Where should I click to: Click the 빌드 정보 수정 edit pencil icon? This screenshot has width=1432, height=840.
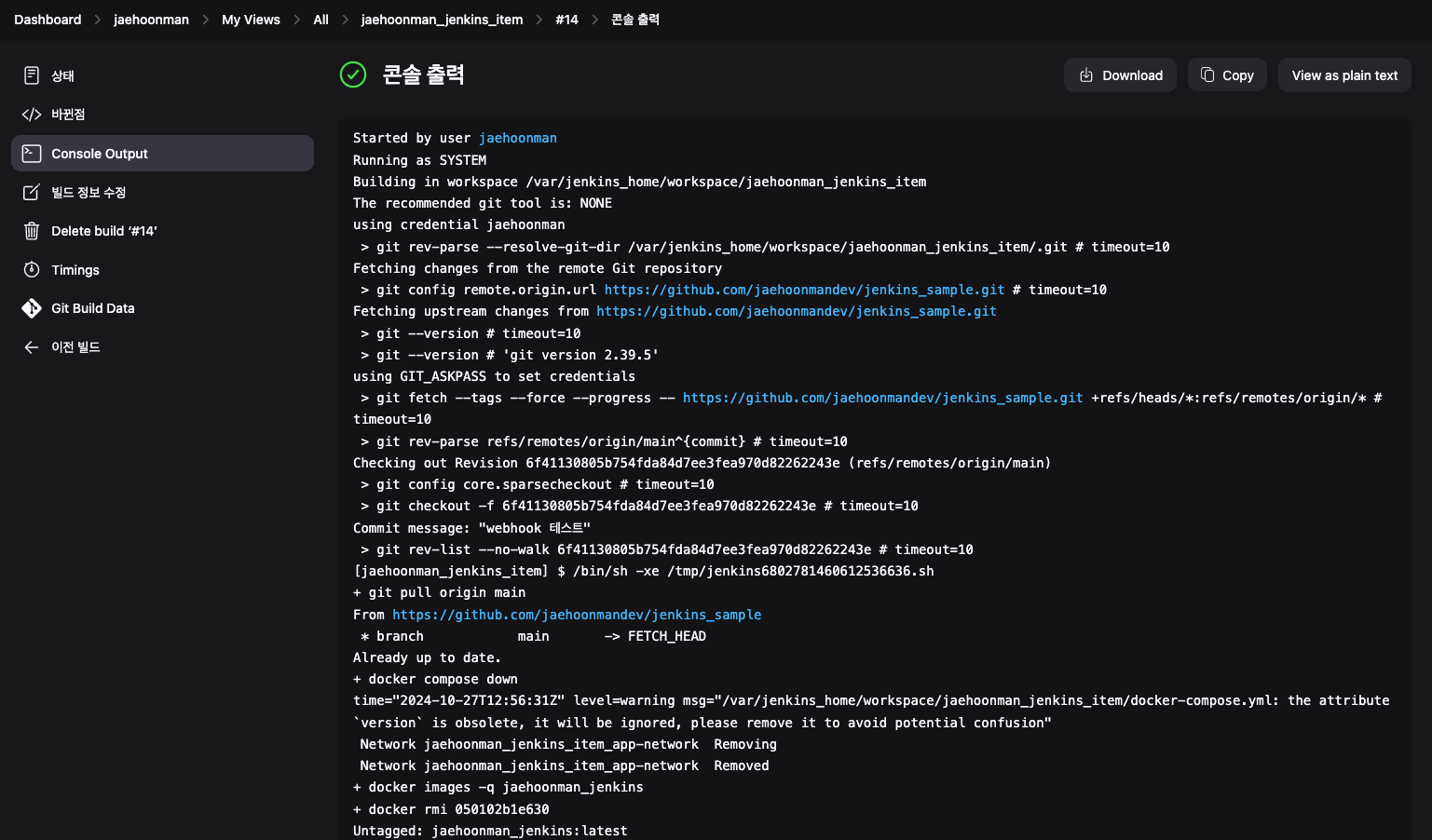pyautogui.click(x=32, y=192)
